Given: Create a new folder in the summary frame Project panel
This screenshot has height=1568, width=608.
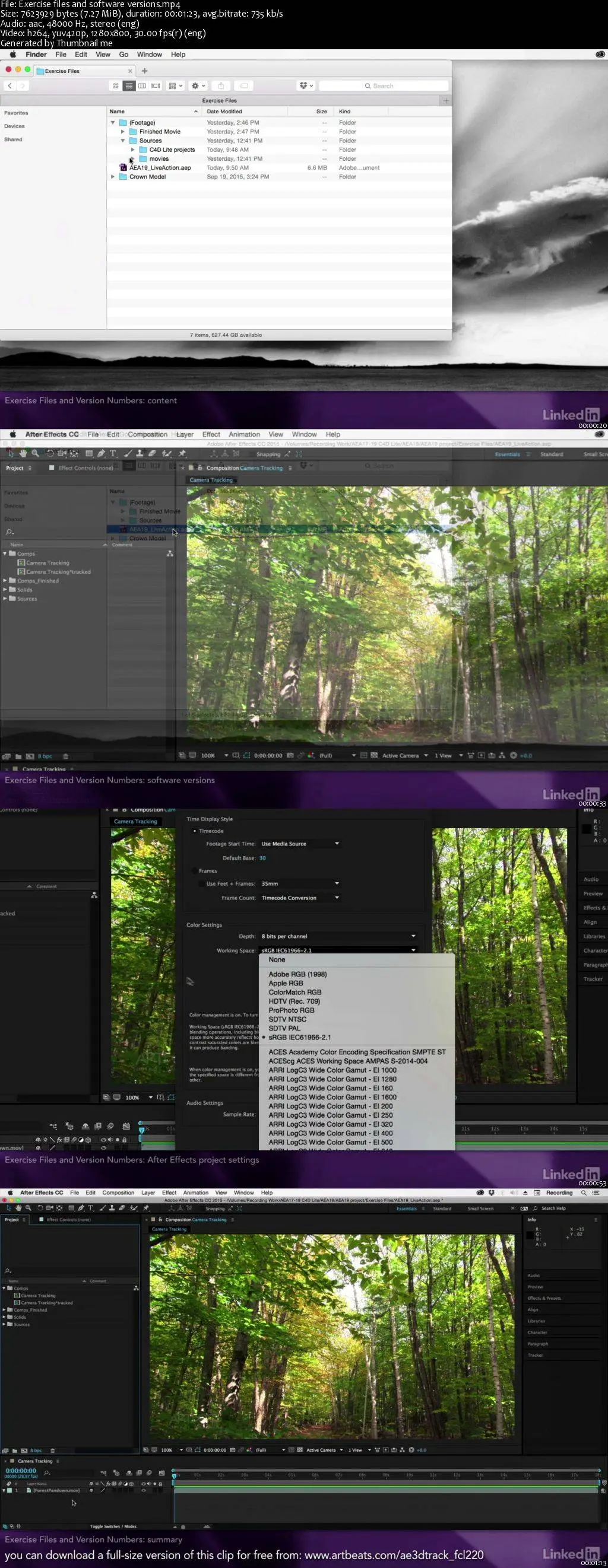Looking at the screenshot, I should click(x=15, y=1451).
